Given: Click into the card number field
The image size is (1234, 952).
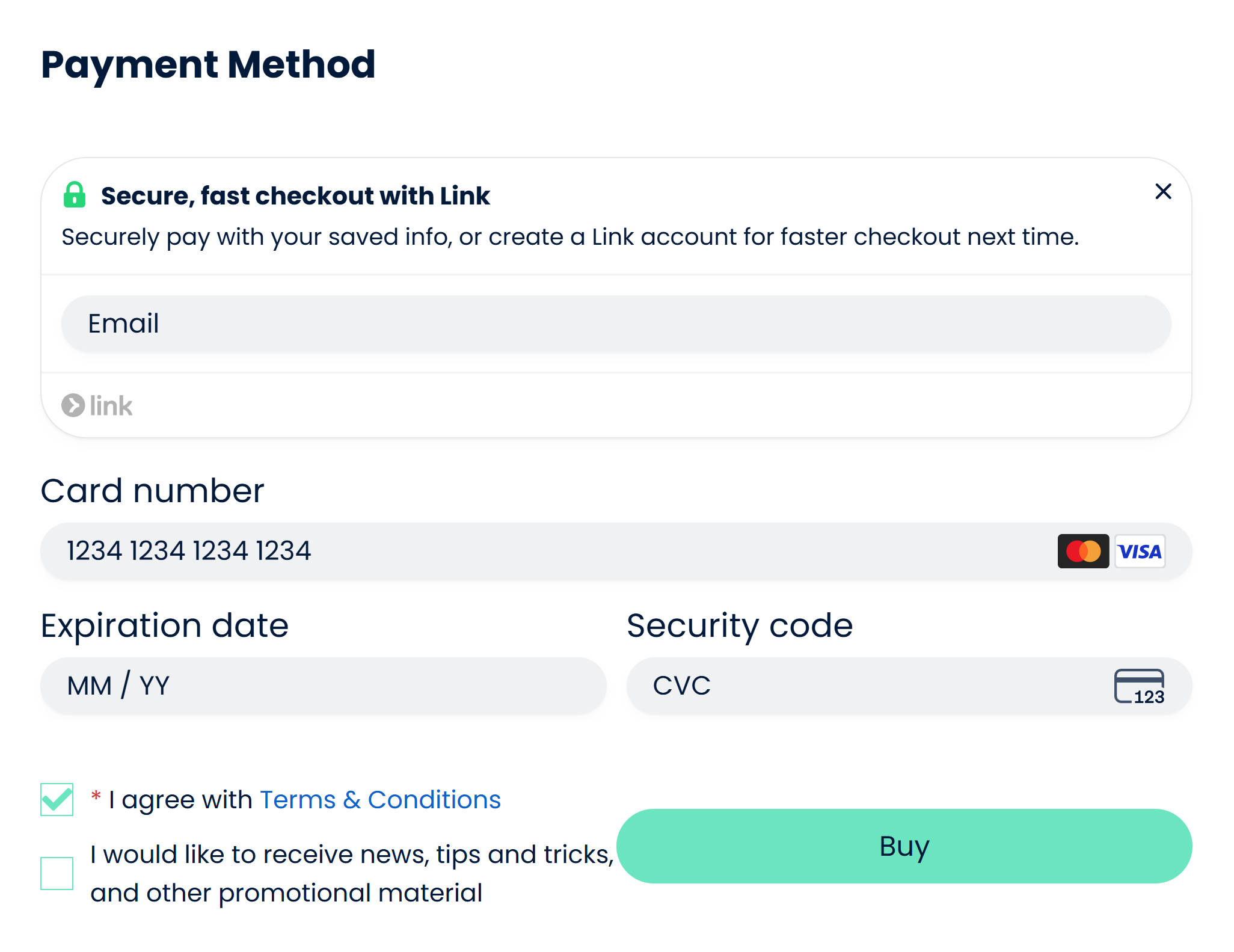Looking at the screenshot, I should coord(541,551).
